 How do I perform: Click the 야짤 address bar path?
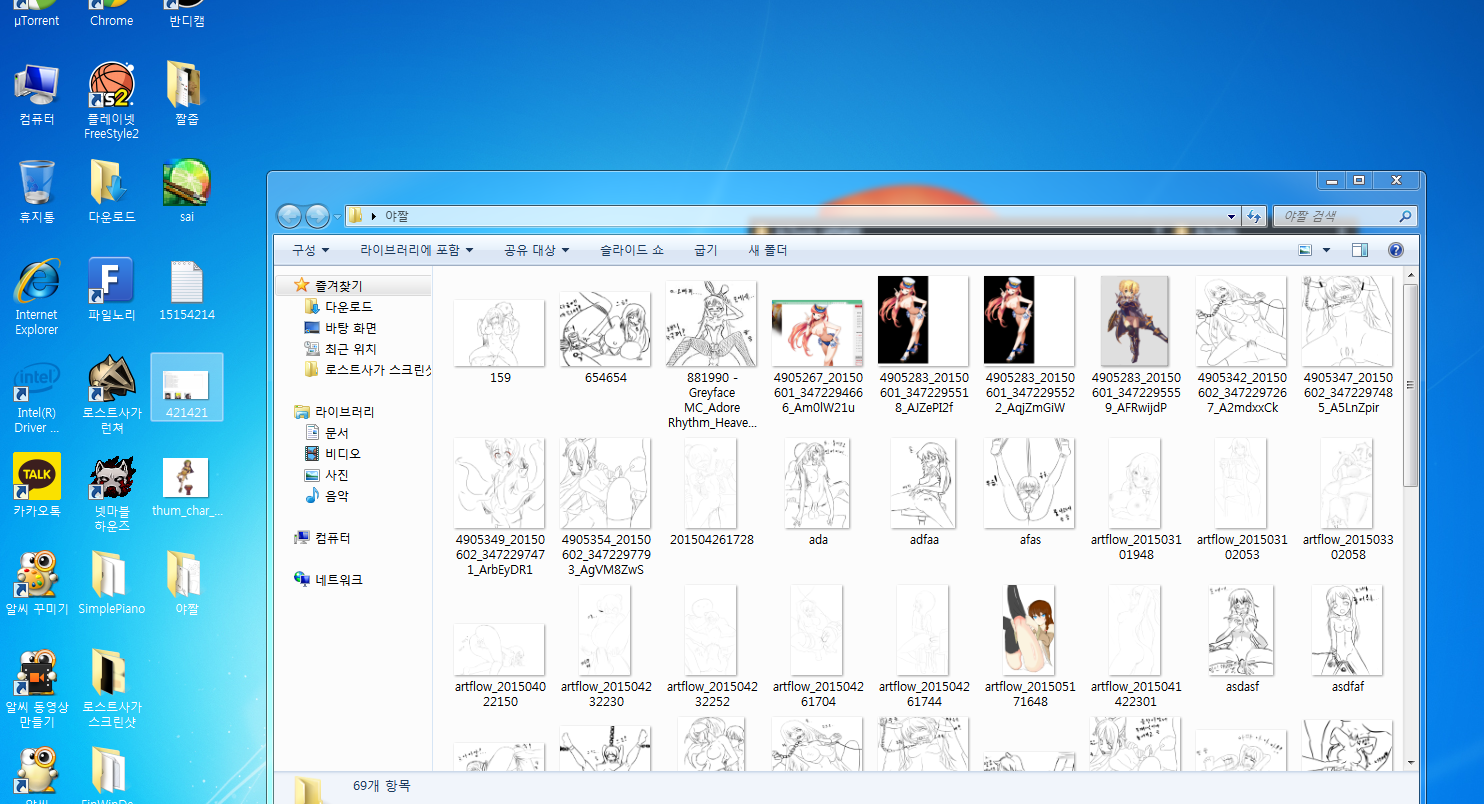397,216
